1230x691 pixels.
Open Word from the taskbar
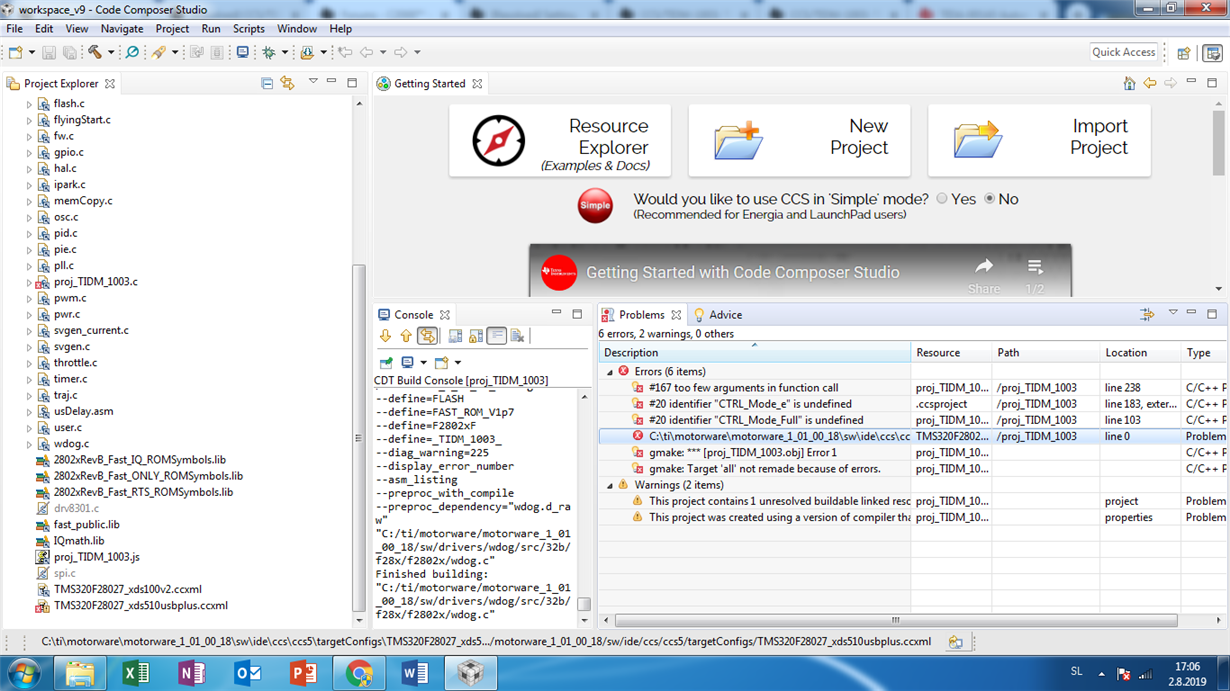click(415, 674)
